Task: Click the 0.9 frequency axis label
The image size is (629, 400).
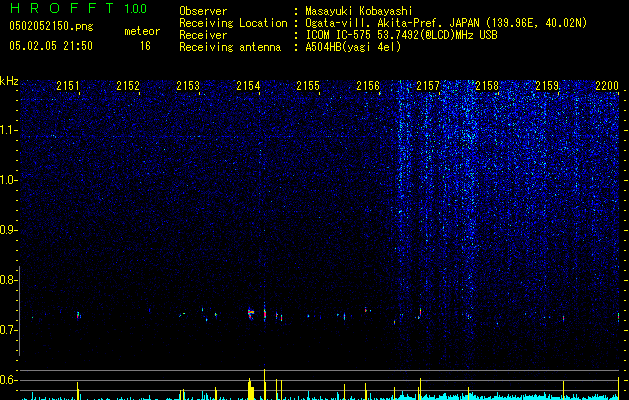Action: point(8,230)
